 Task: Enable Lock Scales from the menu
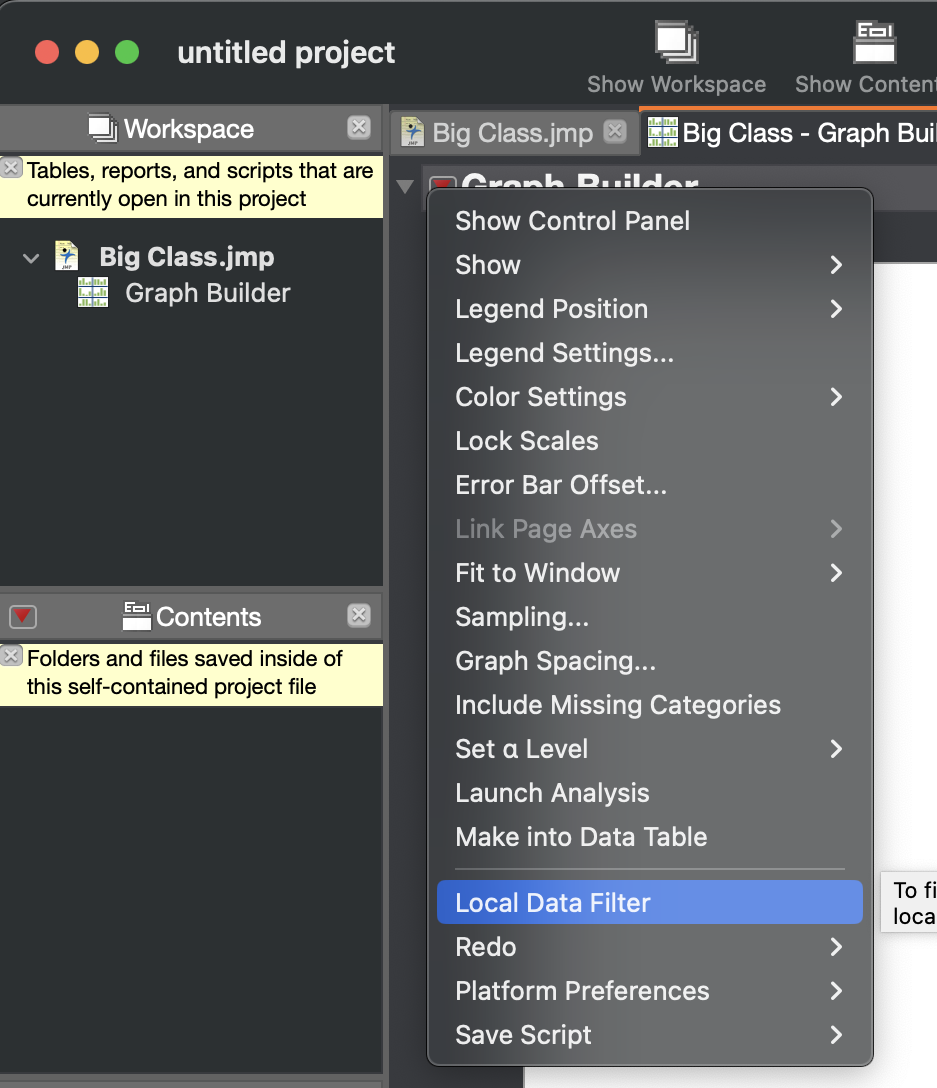pos(526,441)
